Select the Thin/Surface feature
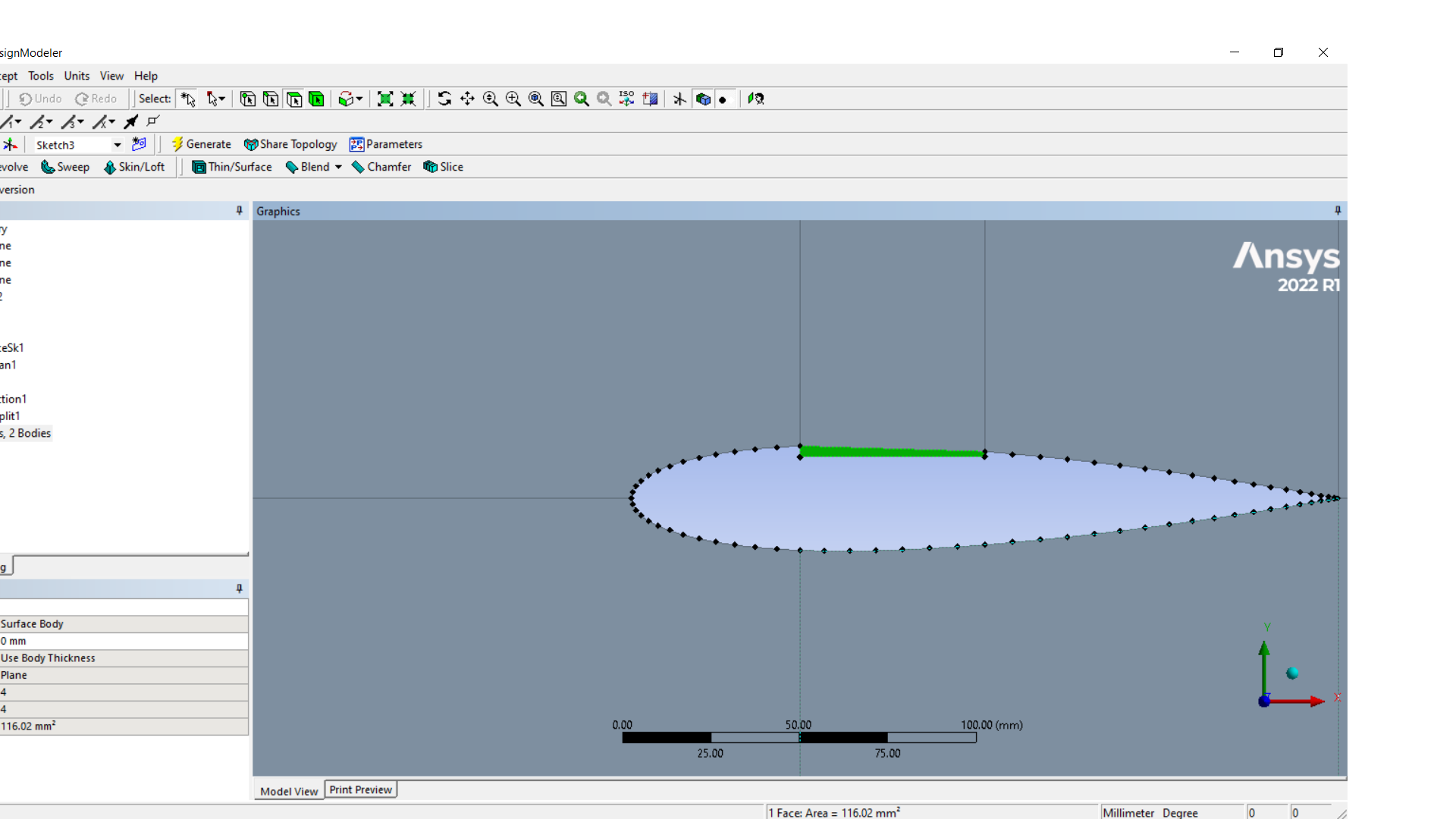Screen dimensions: 1456x819 click(x=232, y=167)
